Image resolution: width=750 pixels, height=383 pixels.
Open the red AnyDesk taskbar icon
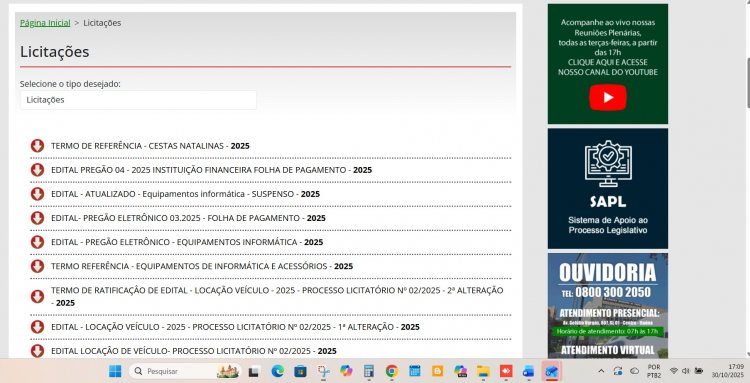coord(506,371)
